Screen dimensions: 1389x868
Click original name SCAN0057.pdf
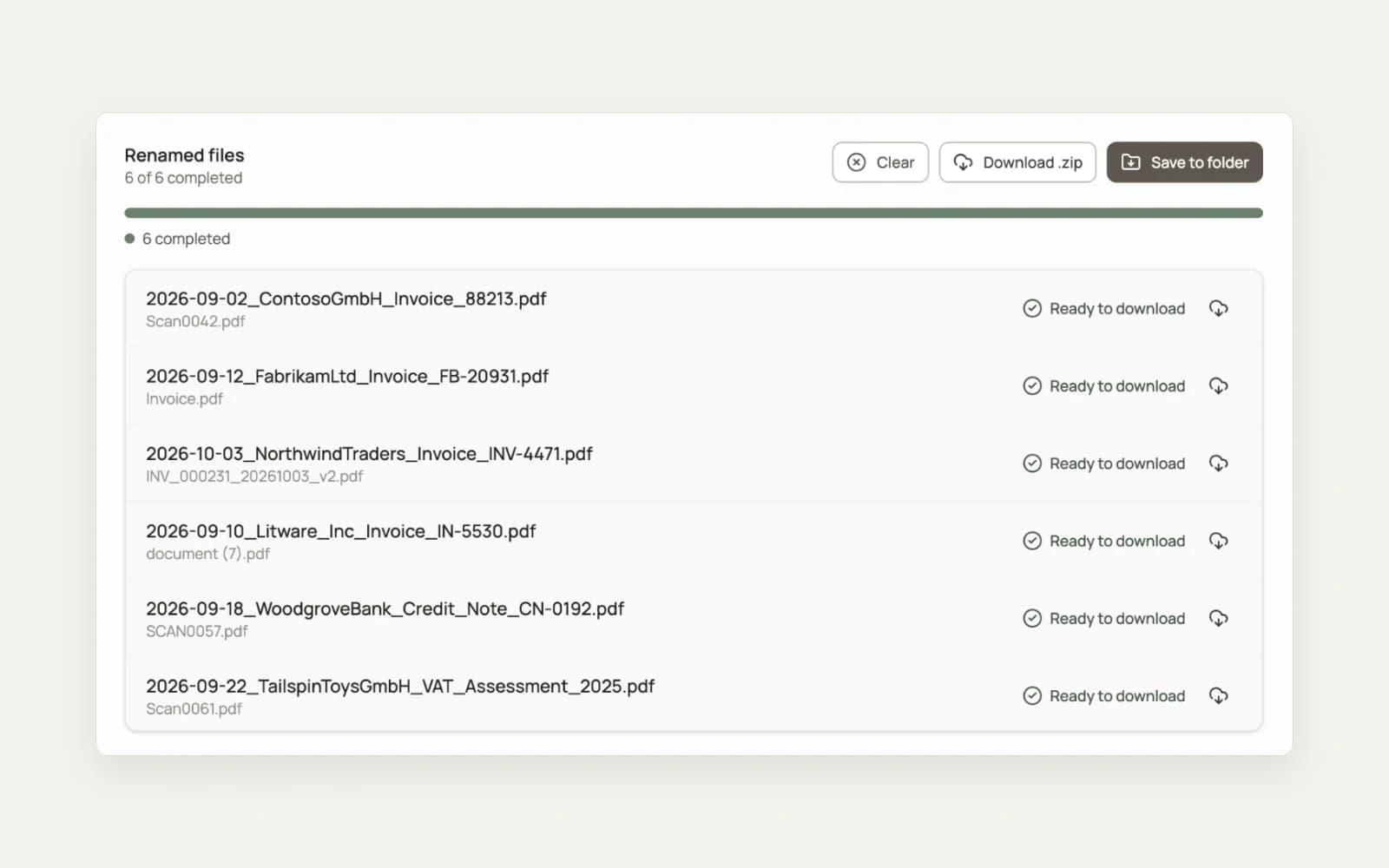(x=196, y=631)
